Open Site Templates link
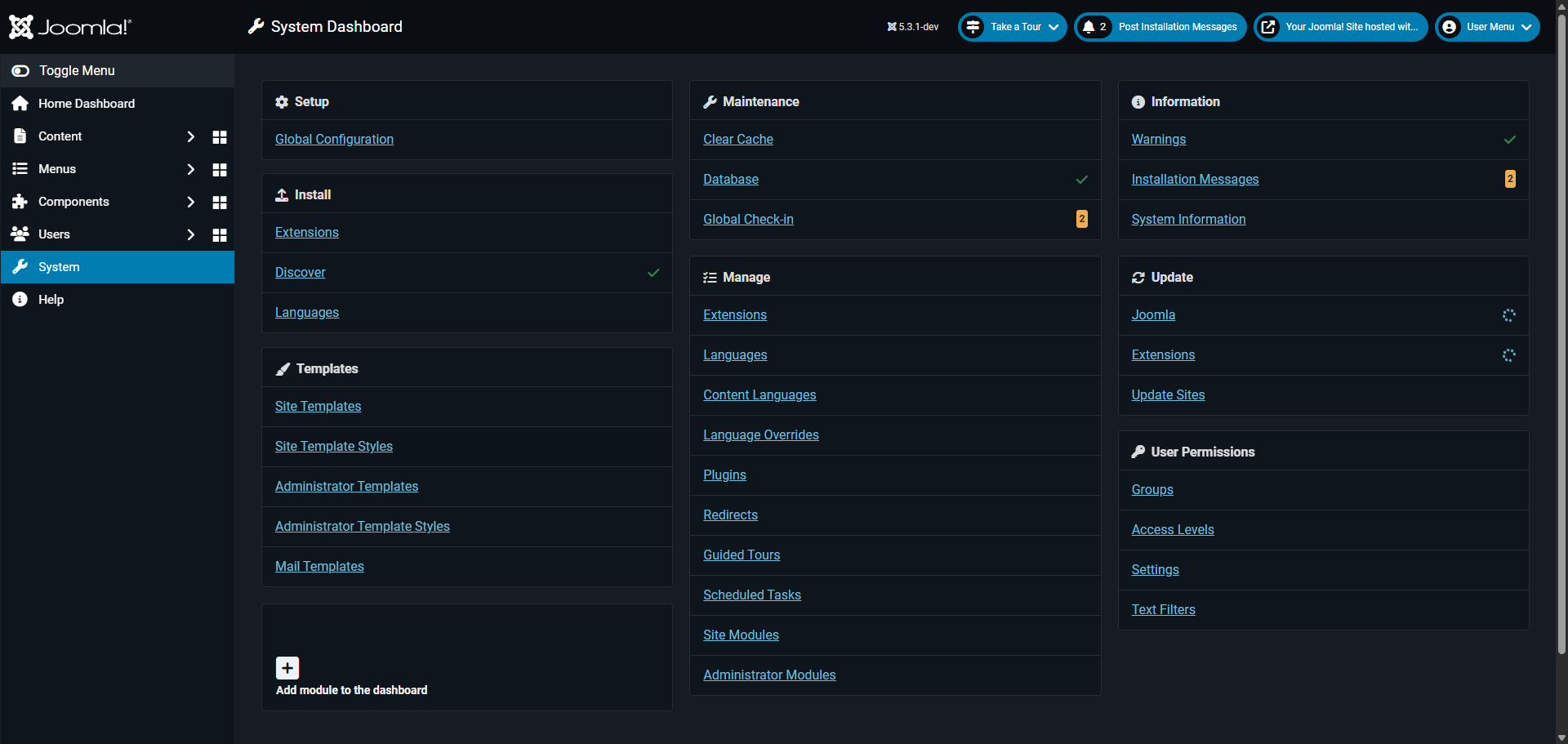This screenshot has width=1568, height=744. [x=318, y=407]
